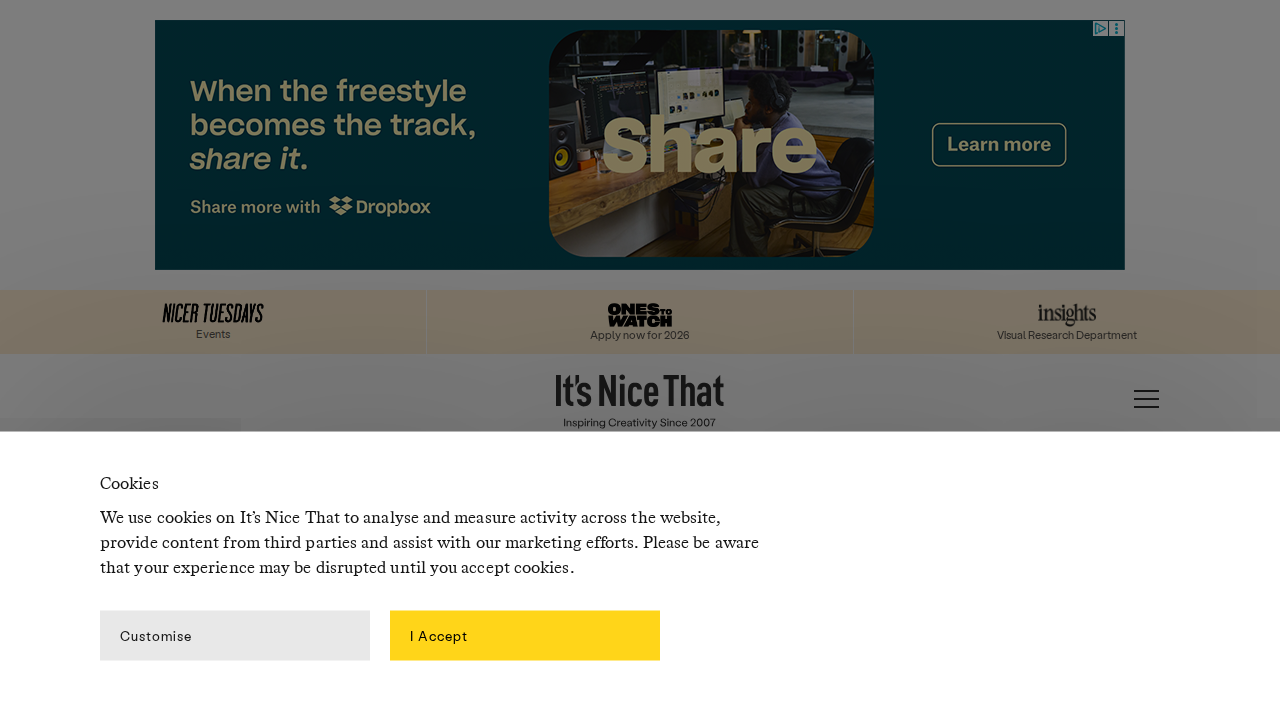The image size is (1280, 720).
Task: Click Share more with Dropbox text
Action: (x=310, y=206)
